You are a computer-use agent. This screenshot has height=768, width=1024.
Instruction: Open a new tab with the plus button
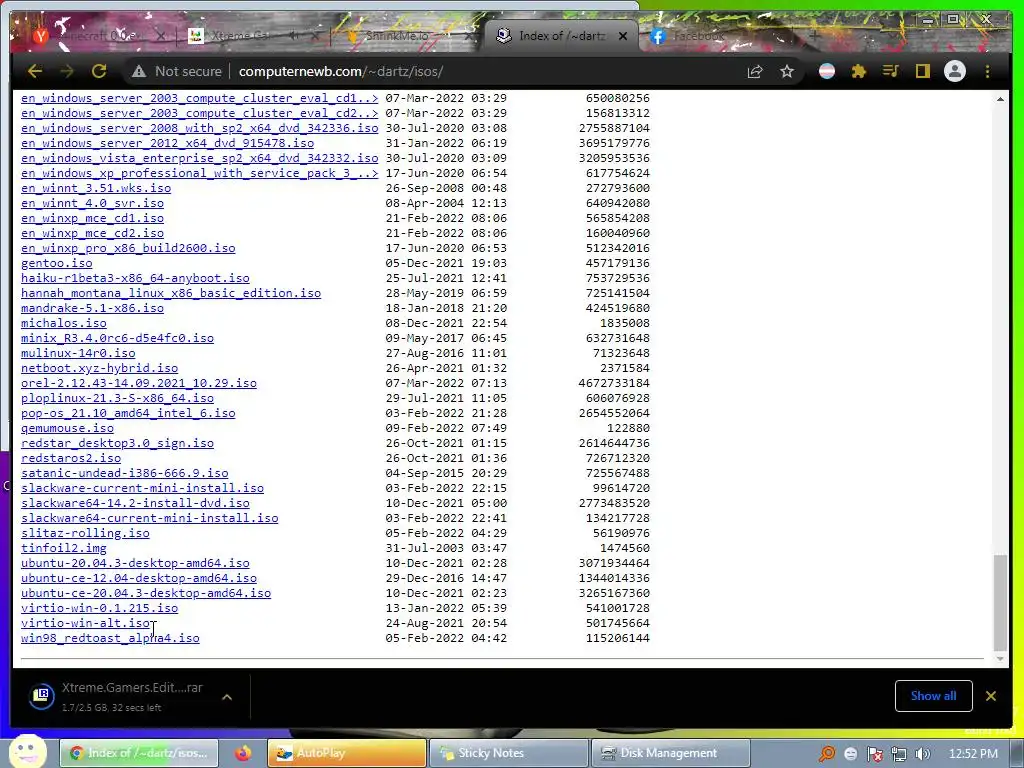[815, 36]
